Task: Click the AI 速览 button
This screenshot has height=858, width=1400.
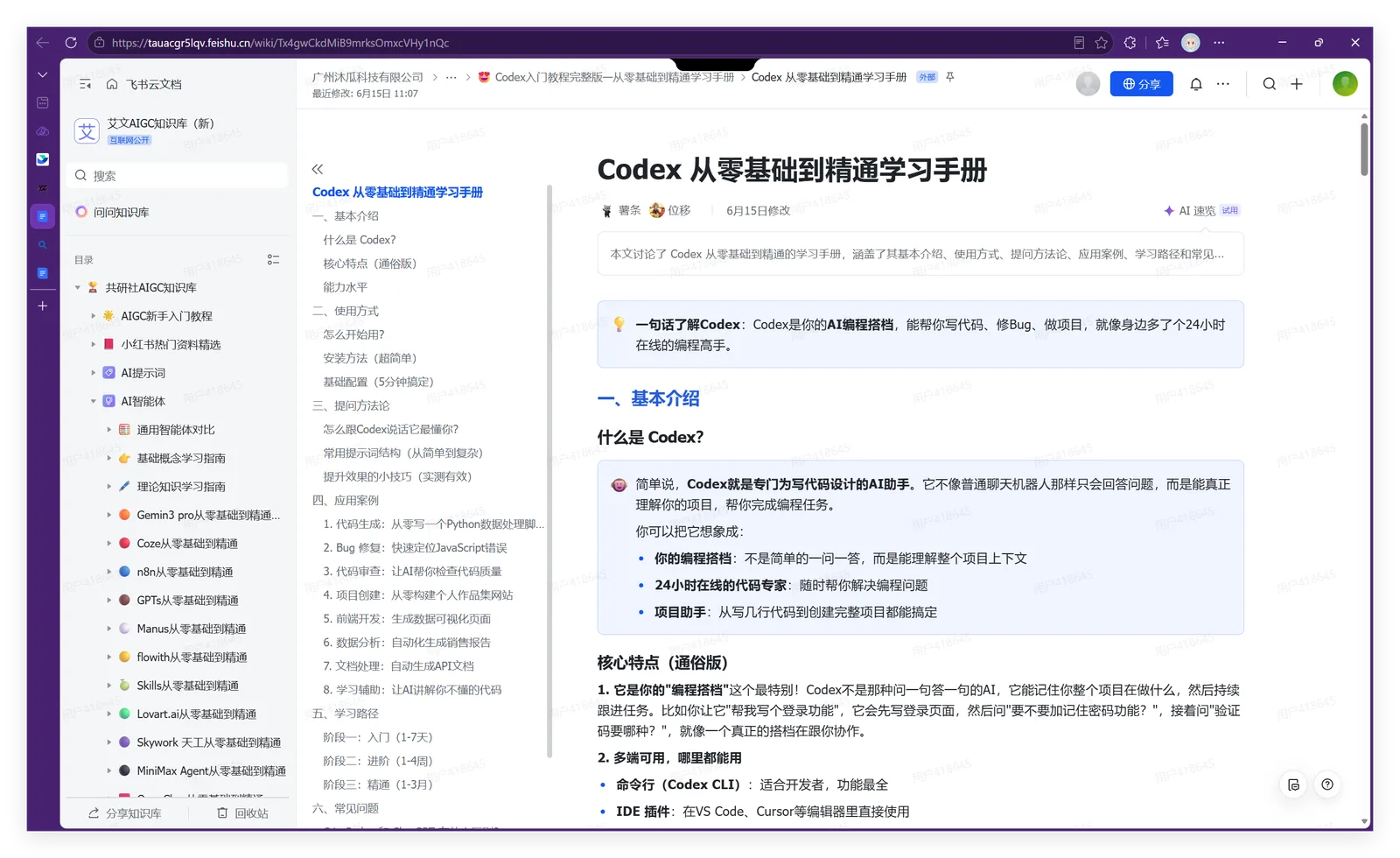Action: [1200, 210]
